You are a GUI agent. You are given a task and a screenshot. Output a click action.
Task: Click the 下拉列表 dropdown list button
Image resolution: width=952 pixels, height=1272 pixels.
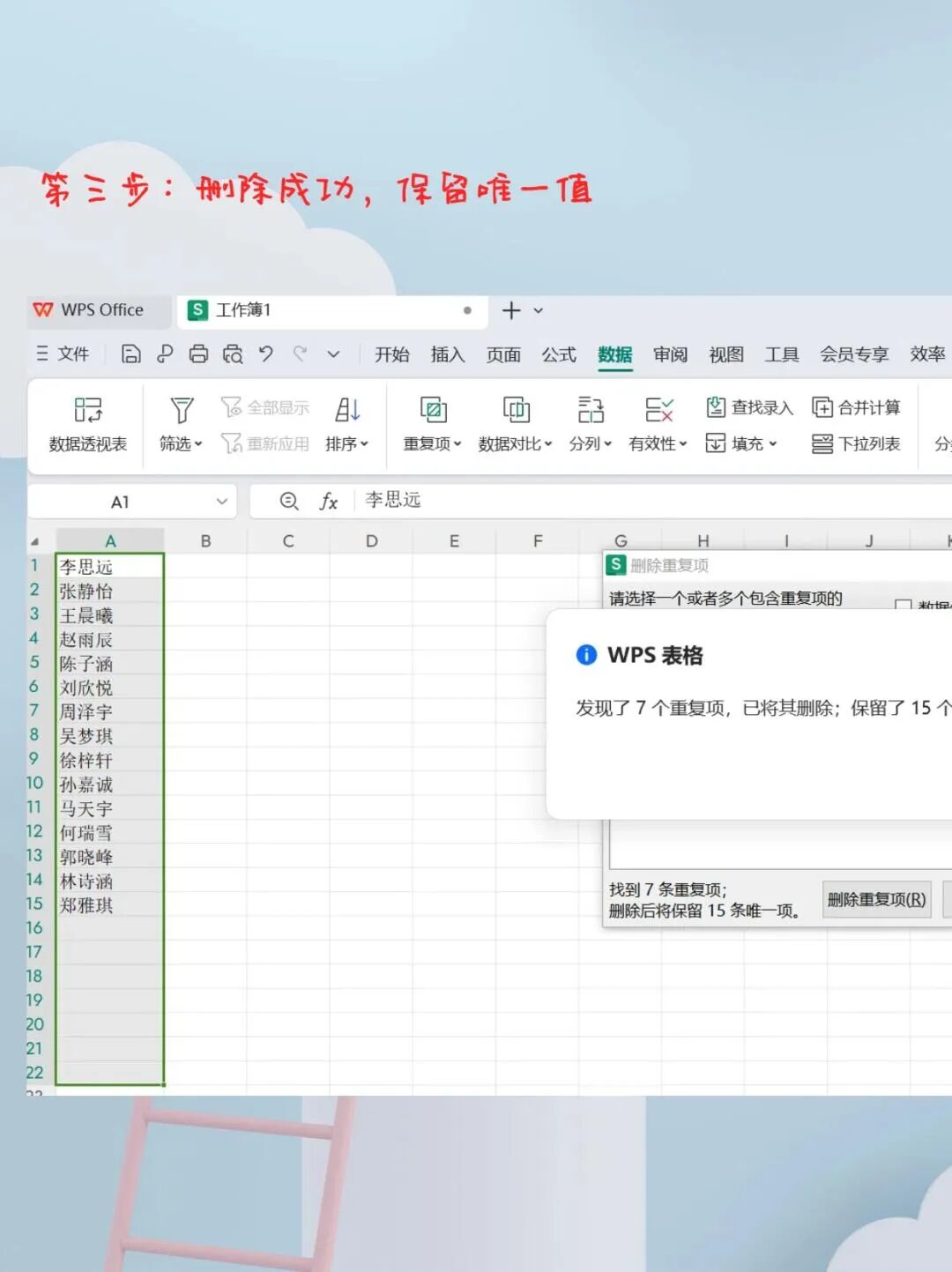(856, 443)
